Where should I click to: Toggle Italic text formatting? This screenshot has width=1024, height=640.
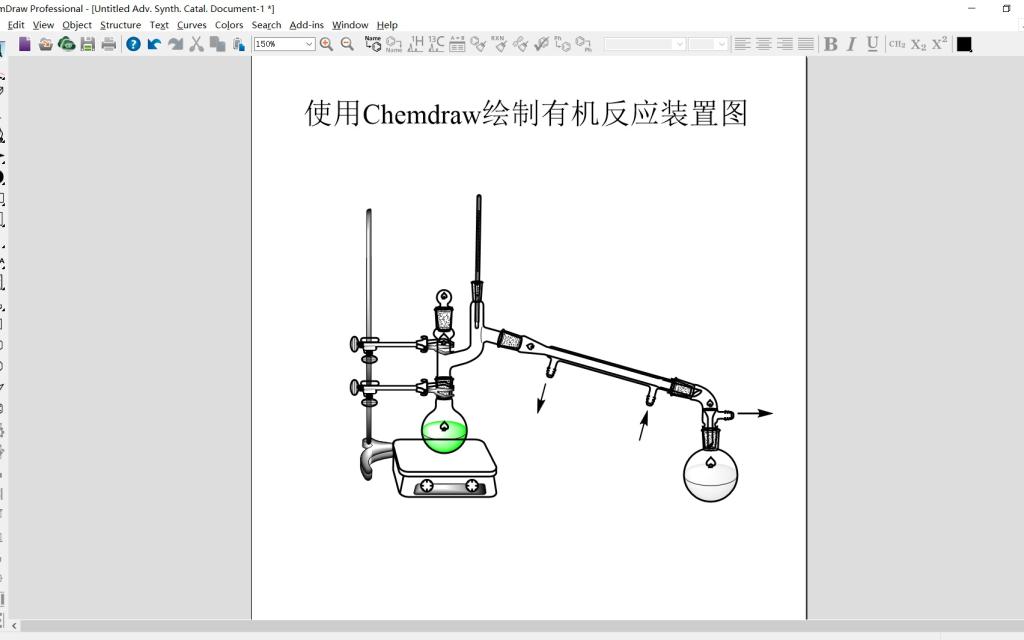pos(851,44)
